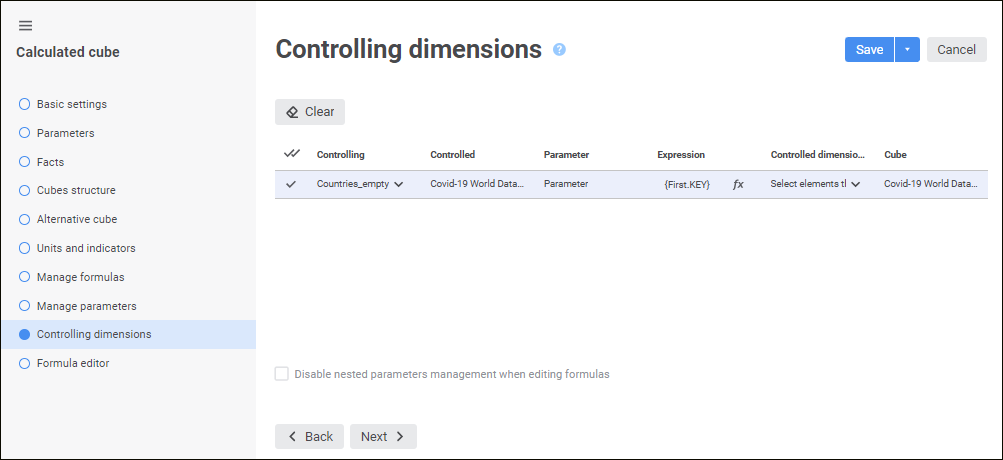1003x460 pixels.
Task: Expand the Countries_empty controlling dropdown
Action: tap(398, 184)
